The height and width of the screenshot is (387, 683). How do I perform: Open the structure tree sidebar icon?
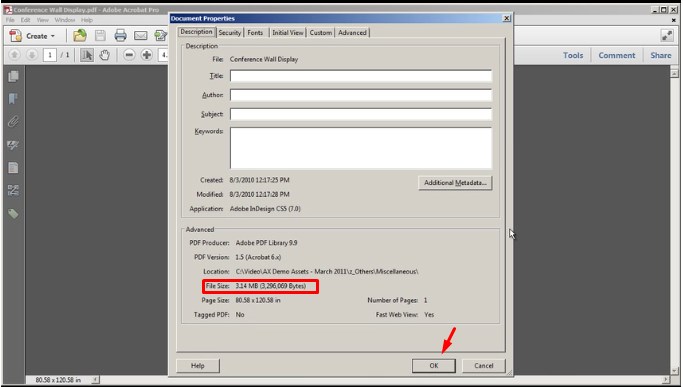pyautogui.click(x=13, y=190)
